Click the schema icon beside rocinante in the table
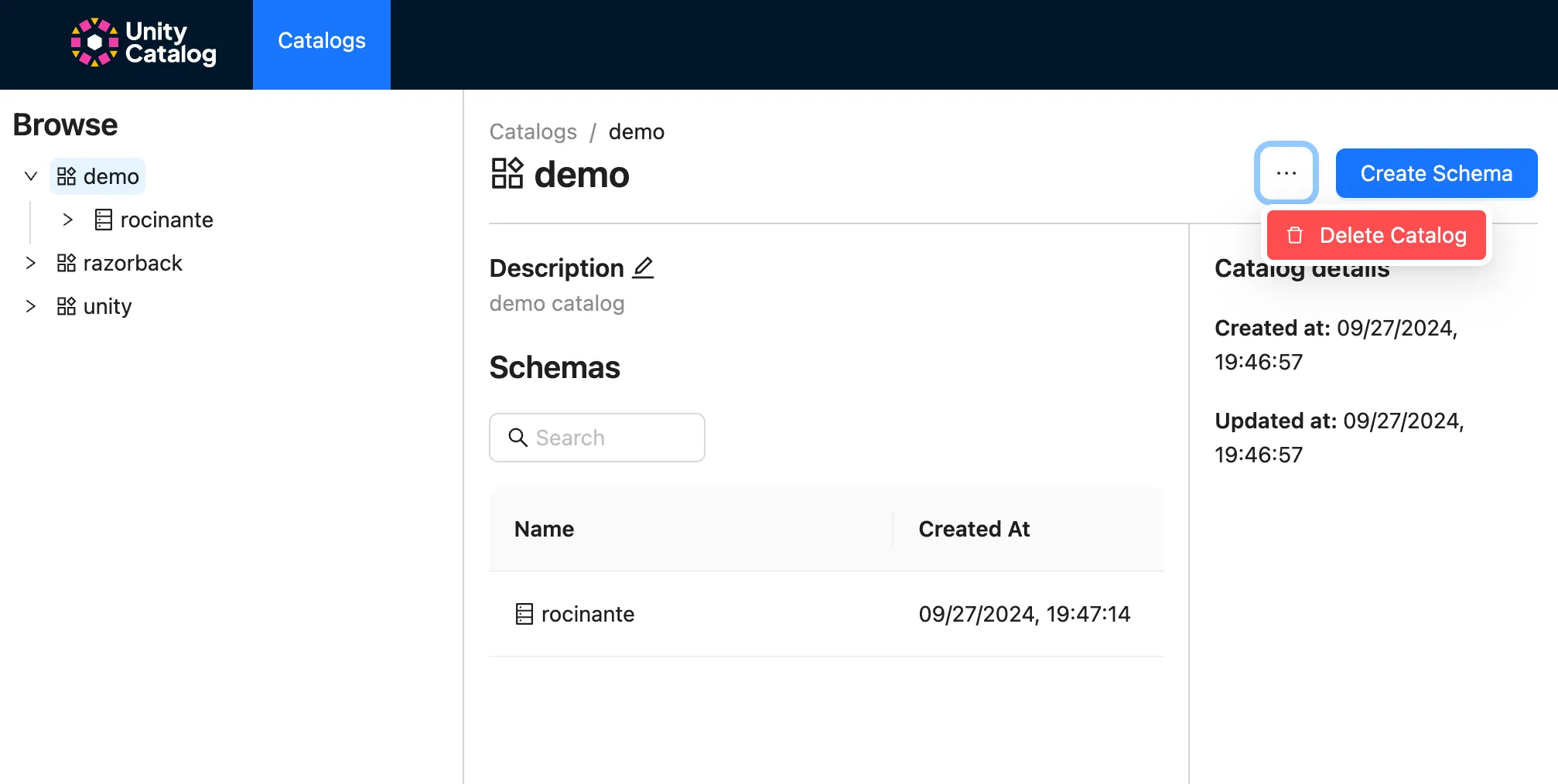This screenshot has width=1558, height=784. click(x=523, y=613)
